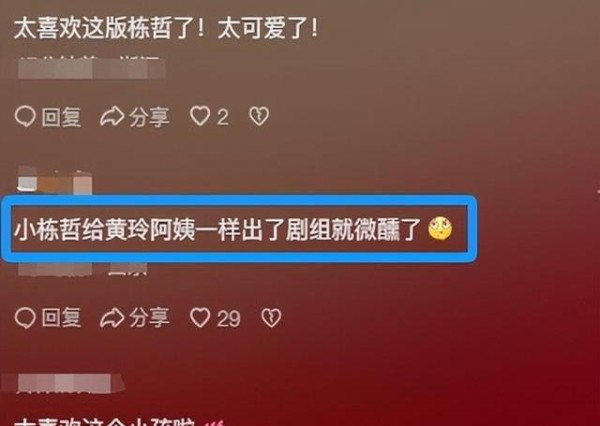Click the blurred location tag under the first comment
The width and height of the screenshot is (600, 426).
tap(91, 68)
